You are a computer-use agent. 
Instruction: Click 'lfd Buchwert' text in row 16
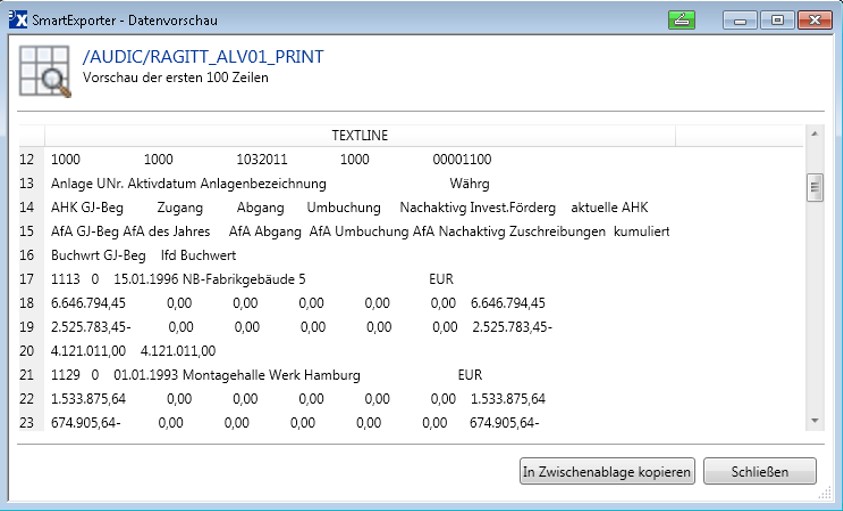[x=198, y=256]
